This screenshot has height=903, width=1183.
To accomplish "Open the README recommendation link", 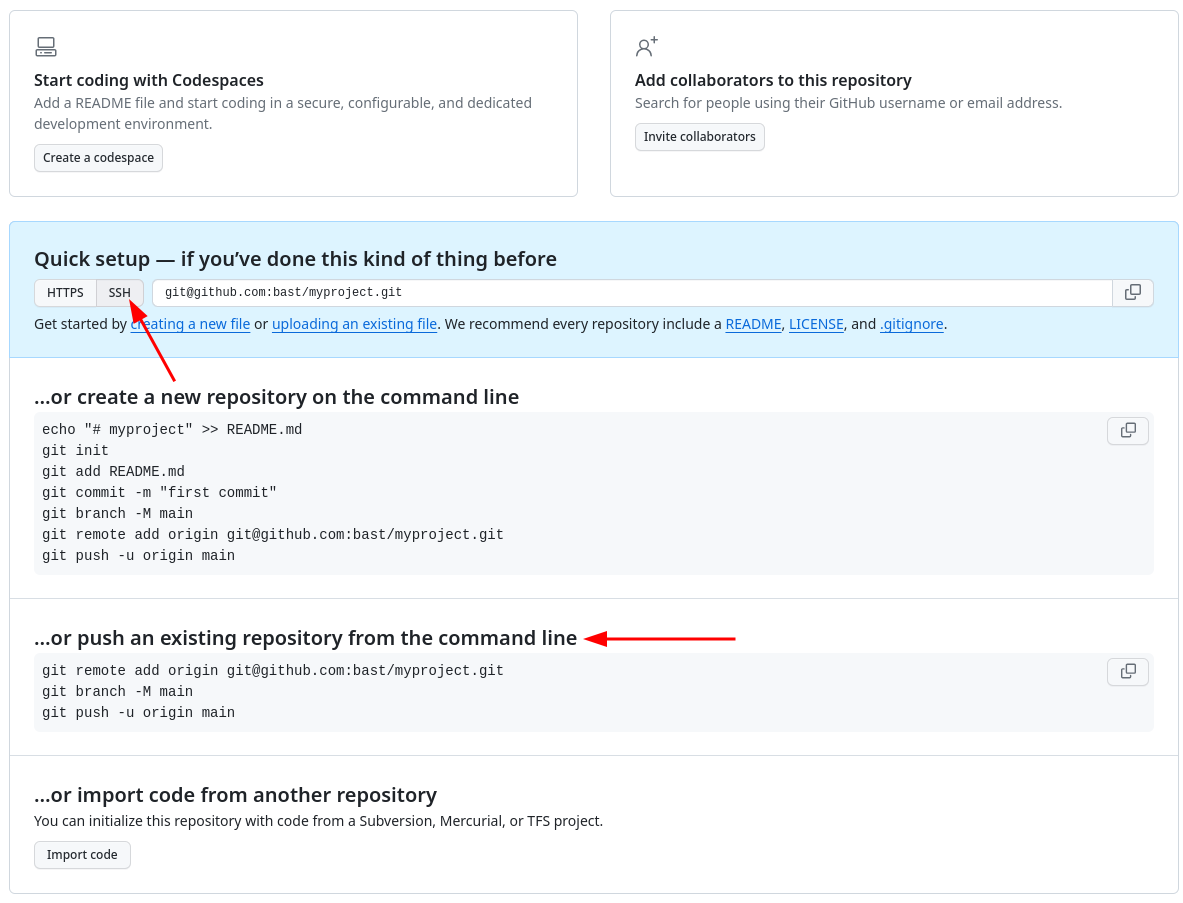I will pyautogui.click(x=753, y=324).
